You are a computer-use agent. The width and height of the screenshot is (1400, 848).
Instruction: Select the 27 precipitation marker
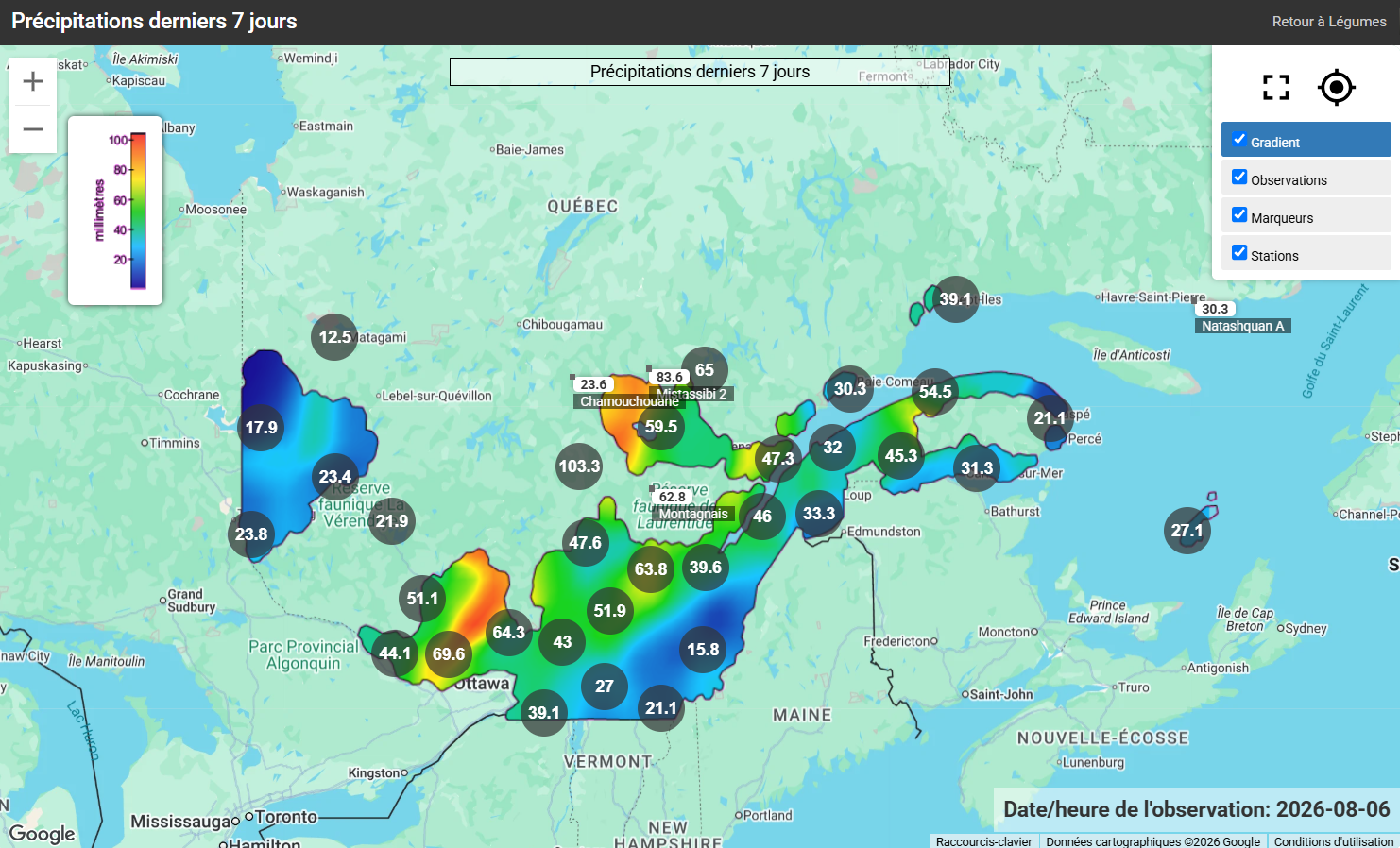point(605,687)
